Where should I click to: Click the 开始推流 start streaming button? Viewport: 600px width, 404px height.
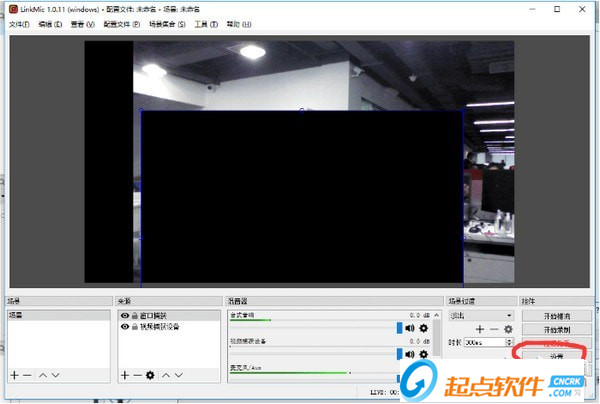click(557, 316)
